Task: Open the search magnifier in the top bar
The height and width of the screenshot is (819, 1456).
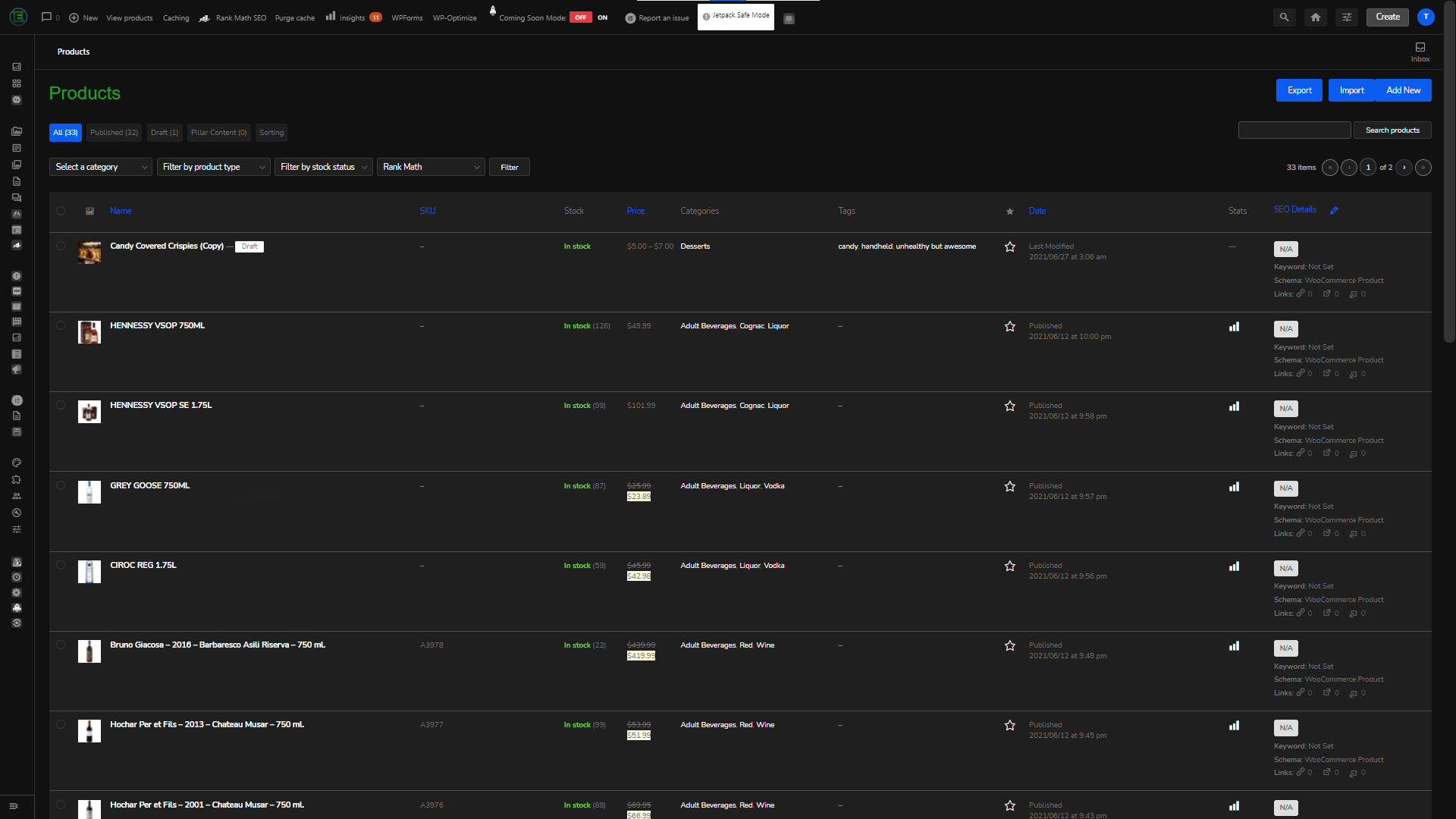Action: pos(1284,17)
